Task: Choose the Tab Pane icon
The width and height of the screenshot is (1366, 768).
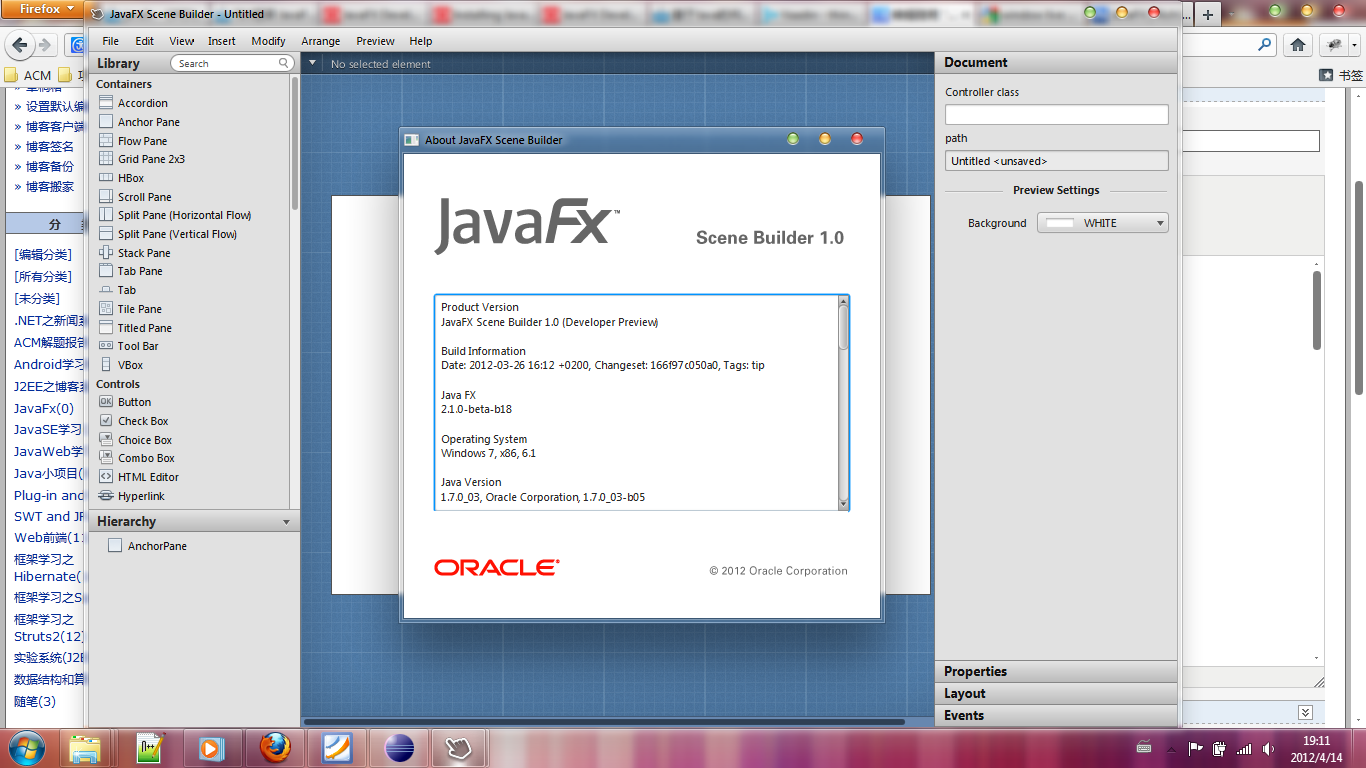Action: (x=106, y=271)
